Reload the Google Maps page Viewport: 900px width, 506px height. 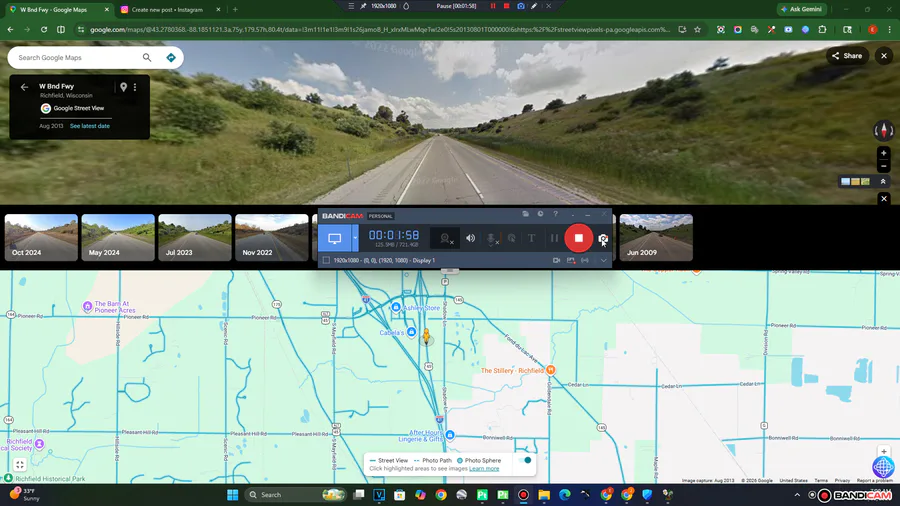point(44,29)
